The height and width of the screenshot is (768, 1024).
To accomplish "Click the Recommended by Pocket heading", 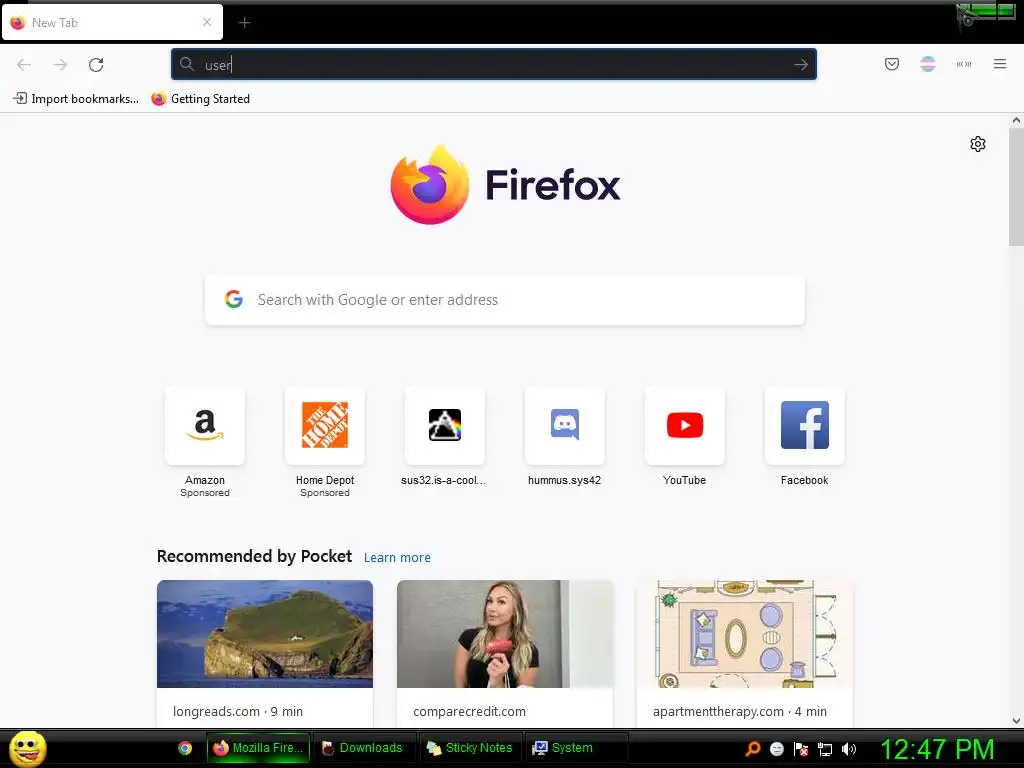I will 254,556.
